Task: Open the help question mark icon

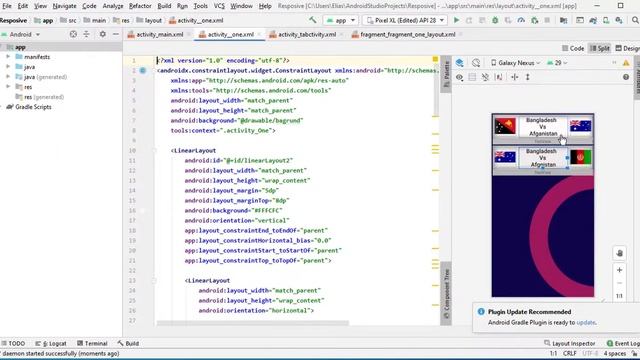Action: pyautogui.click(x=626, y=77)
